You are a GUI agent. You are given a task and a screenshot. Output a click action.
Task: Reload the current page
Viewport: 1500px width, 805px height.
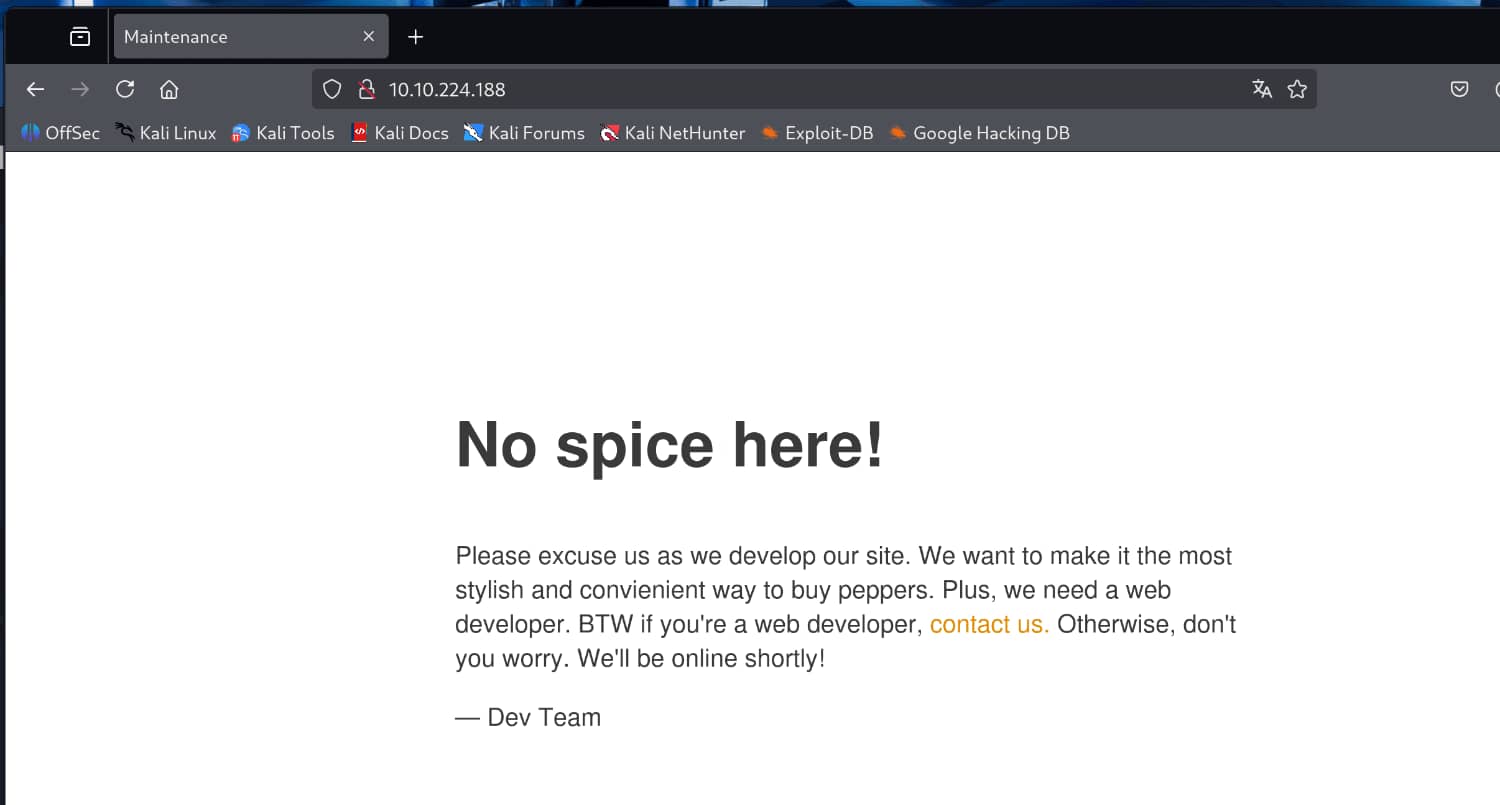click(x=125, y=90)
